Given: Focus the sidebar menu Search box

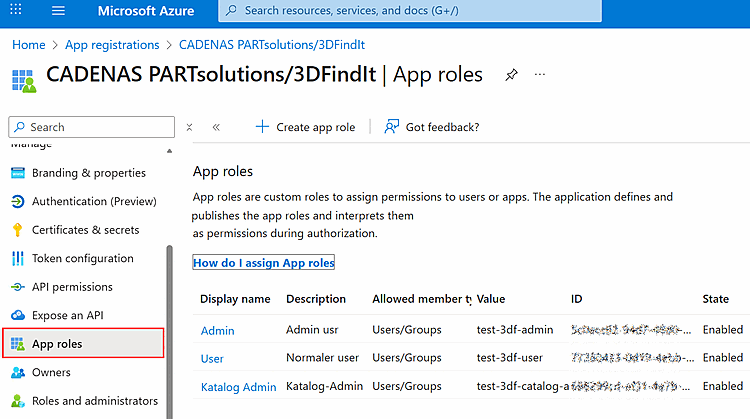Looking at the screenshot, I should (91, 127).
